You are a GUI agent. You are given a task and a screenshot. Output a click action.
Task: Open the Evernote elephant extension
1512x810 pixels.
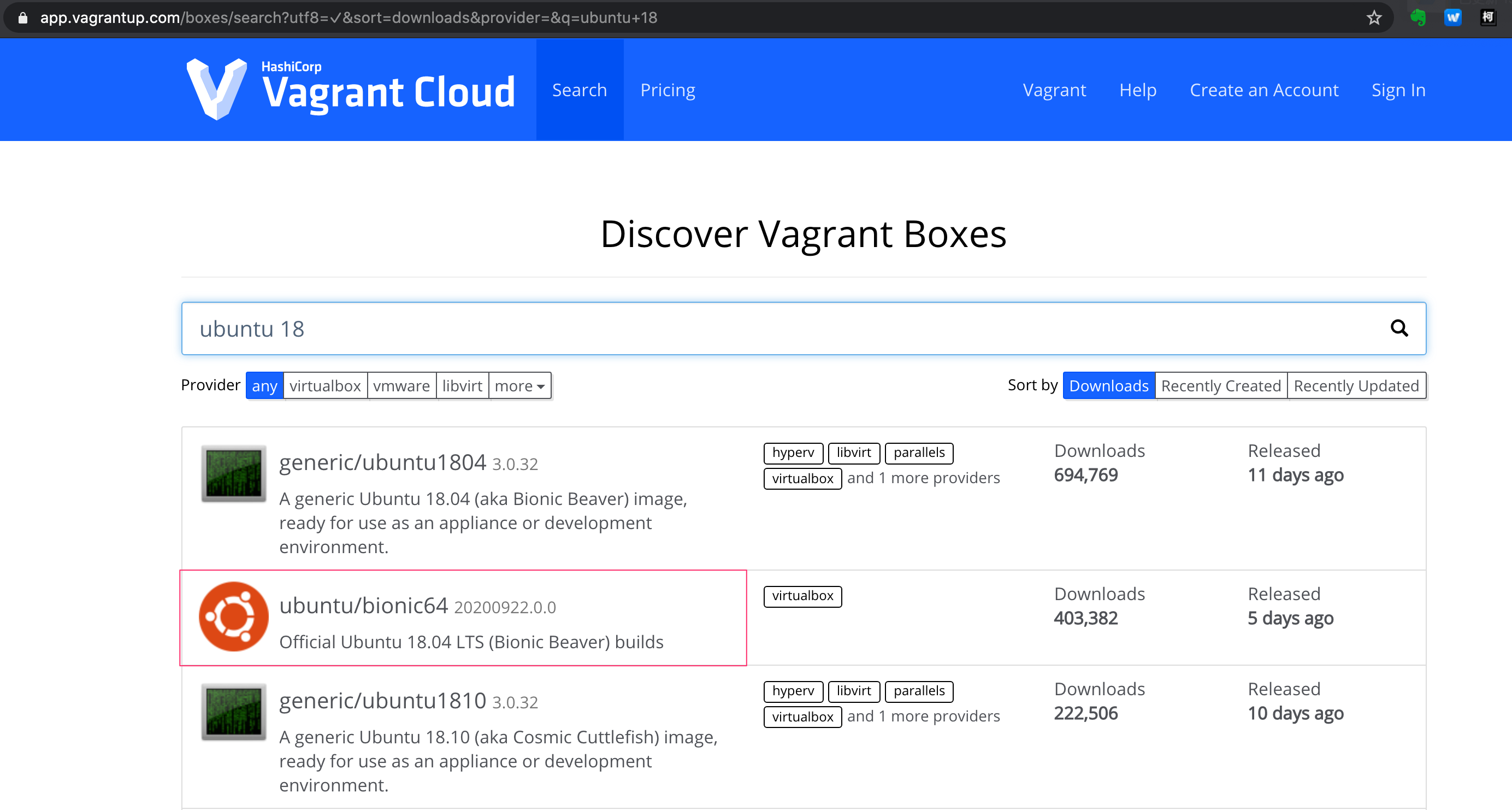pos(1418,17)
